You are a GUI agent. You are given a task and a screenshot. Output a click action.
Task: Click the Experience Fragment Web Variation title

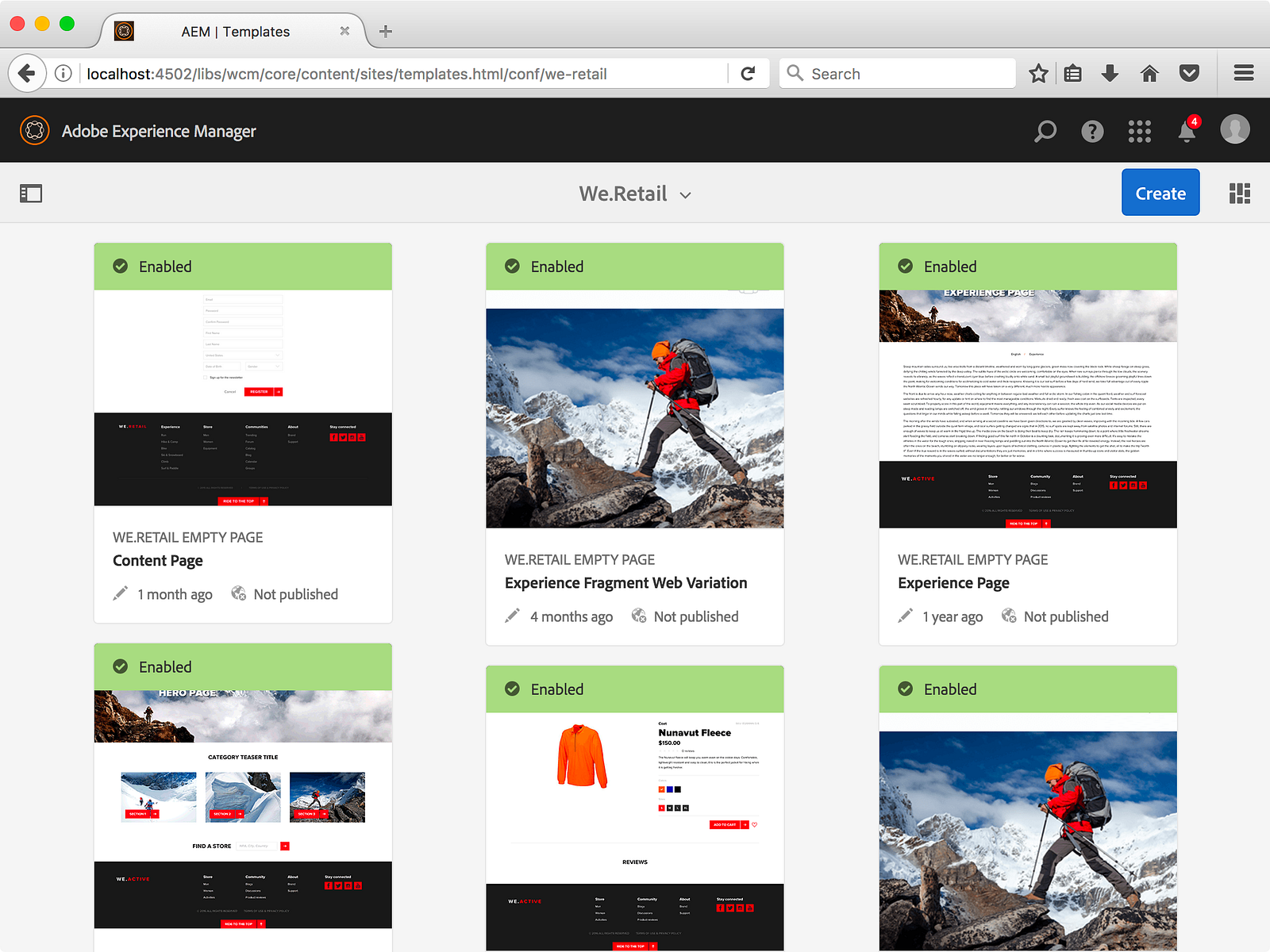click(x=626, y=583)
